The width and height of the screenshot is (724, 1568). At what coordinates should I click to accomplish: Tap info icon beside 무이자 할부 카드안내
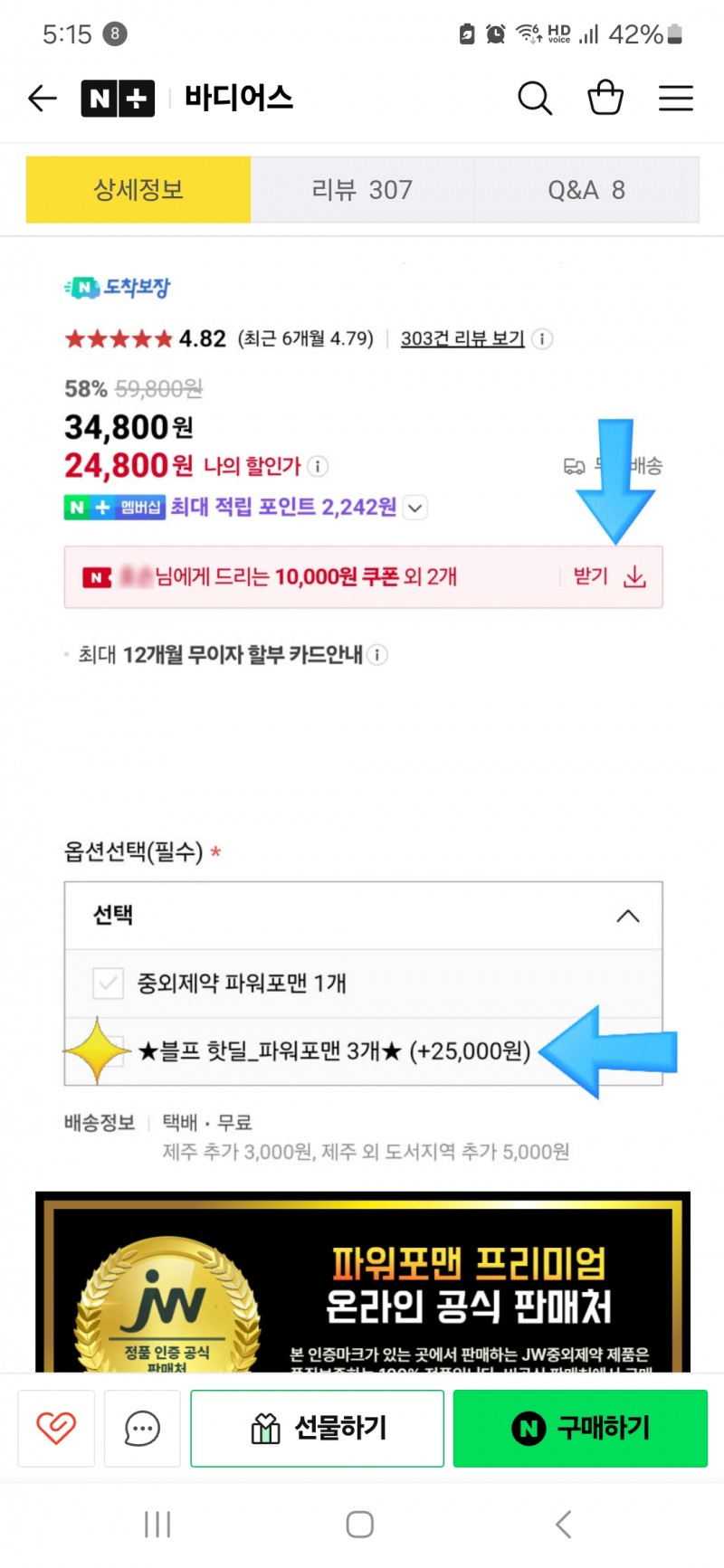378,654
